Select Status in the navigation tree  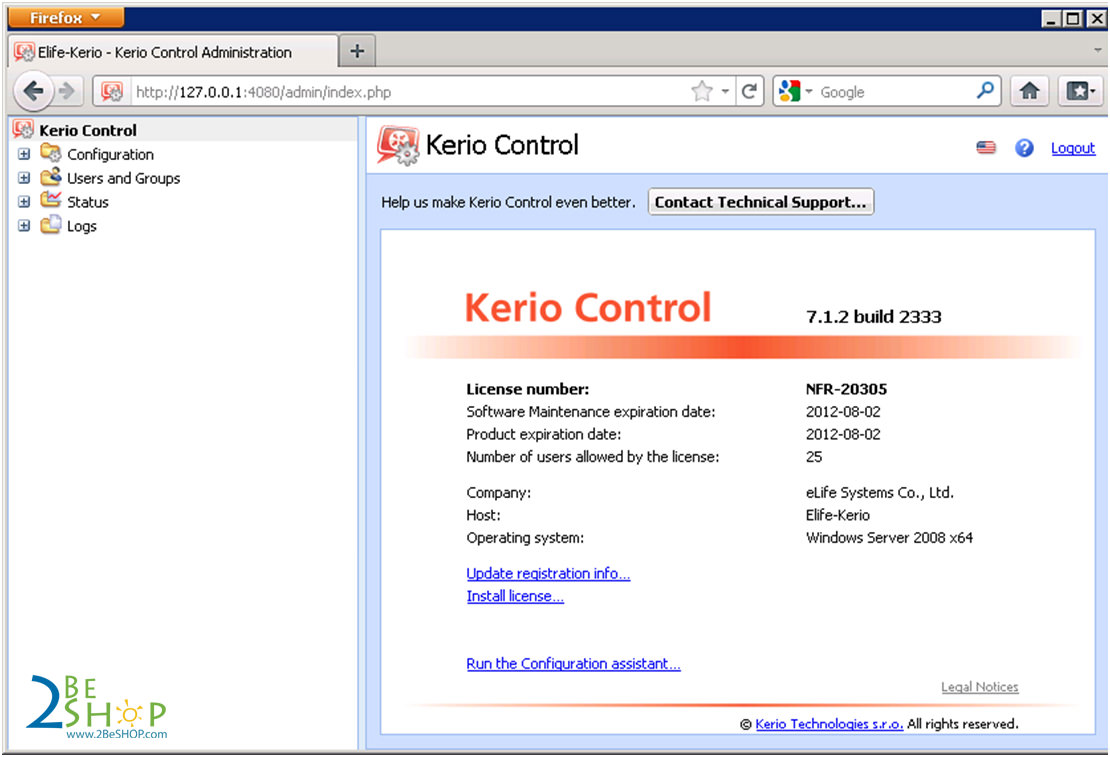[88, 203]
